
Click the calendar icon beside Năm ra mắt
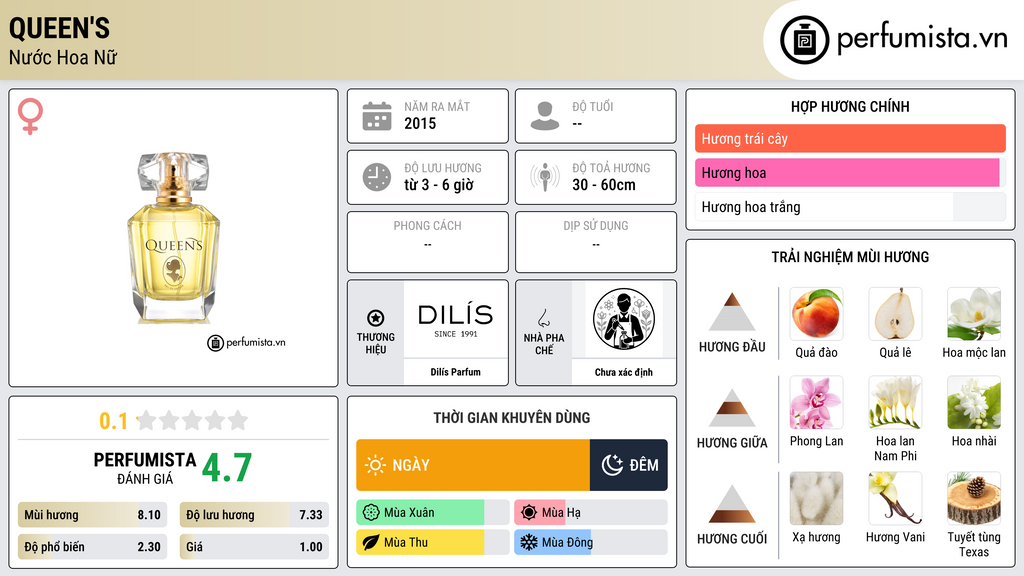pyautogui.click(x=377, y=116)
